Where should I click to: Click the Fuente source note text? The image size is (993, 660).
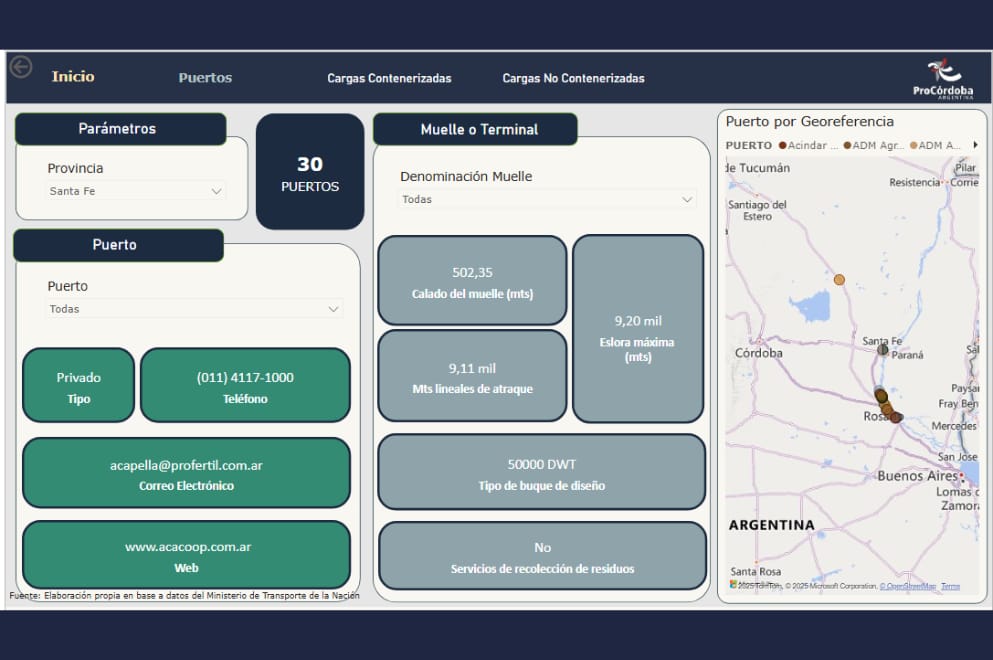(x=184, y=595)
